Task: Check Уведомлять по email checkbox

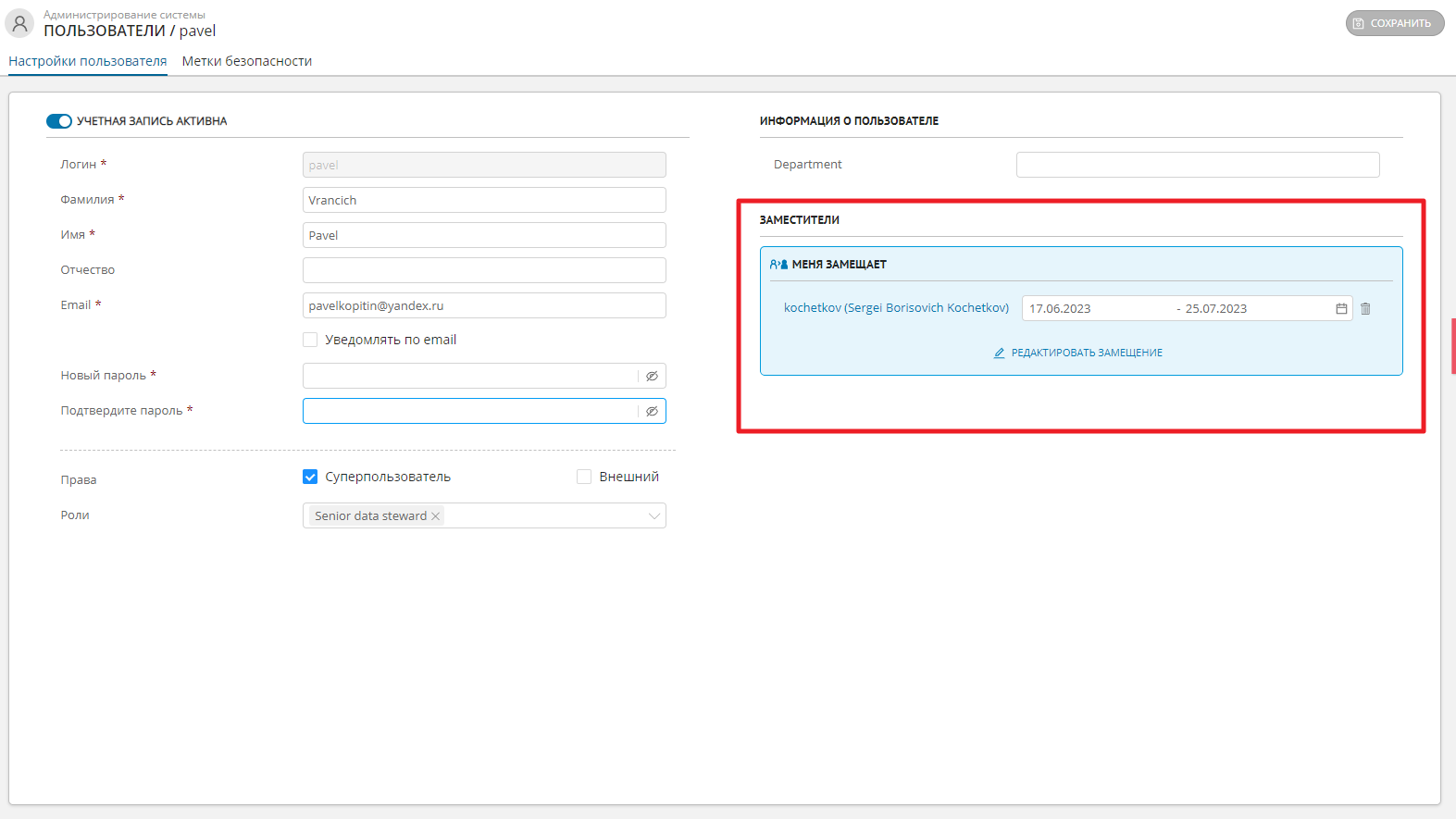Action: [310, 340]
